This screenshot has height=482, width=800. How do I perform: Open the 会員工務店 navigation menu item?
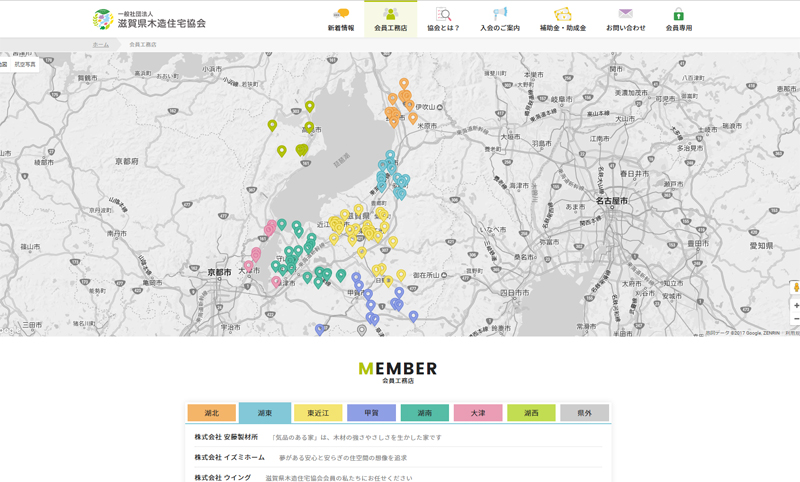point(390,19)
